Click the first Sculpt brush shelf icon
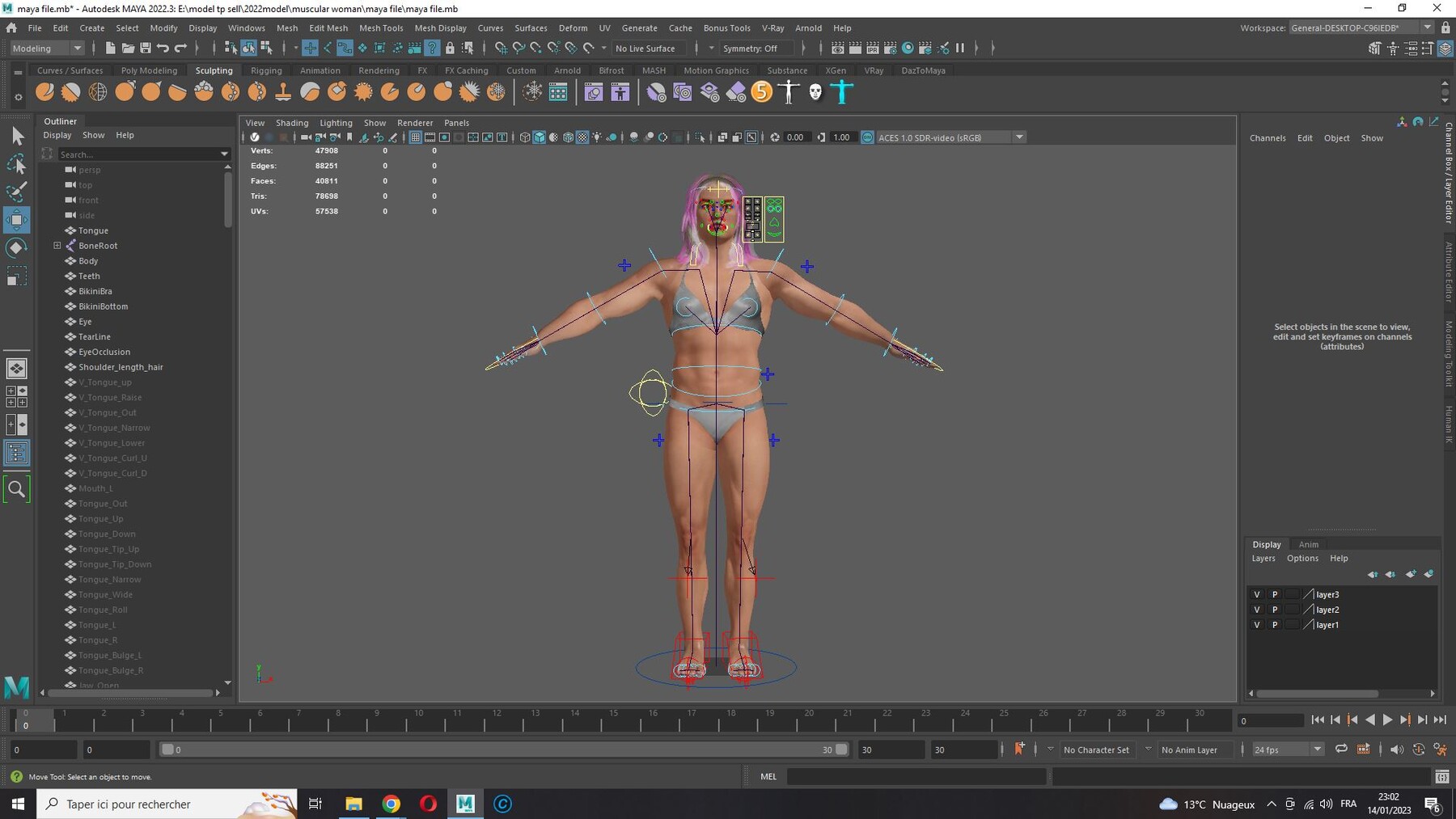1456x819 pixels. (45, 92)
